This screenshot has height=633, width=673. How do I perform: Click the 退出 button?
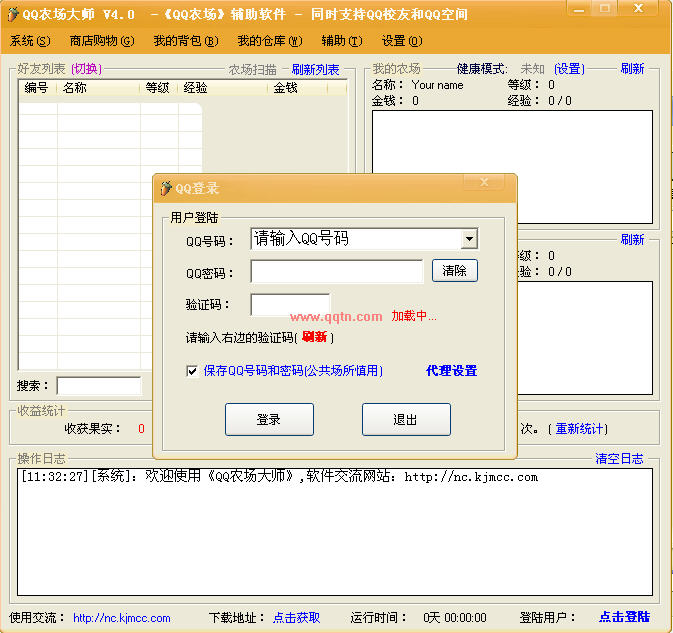coord(406,419)
